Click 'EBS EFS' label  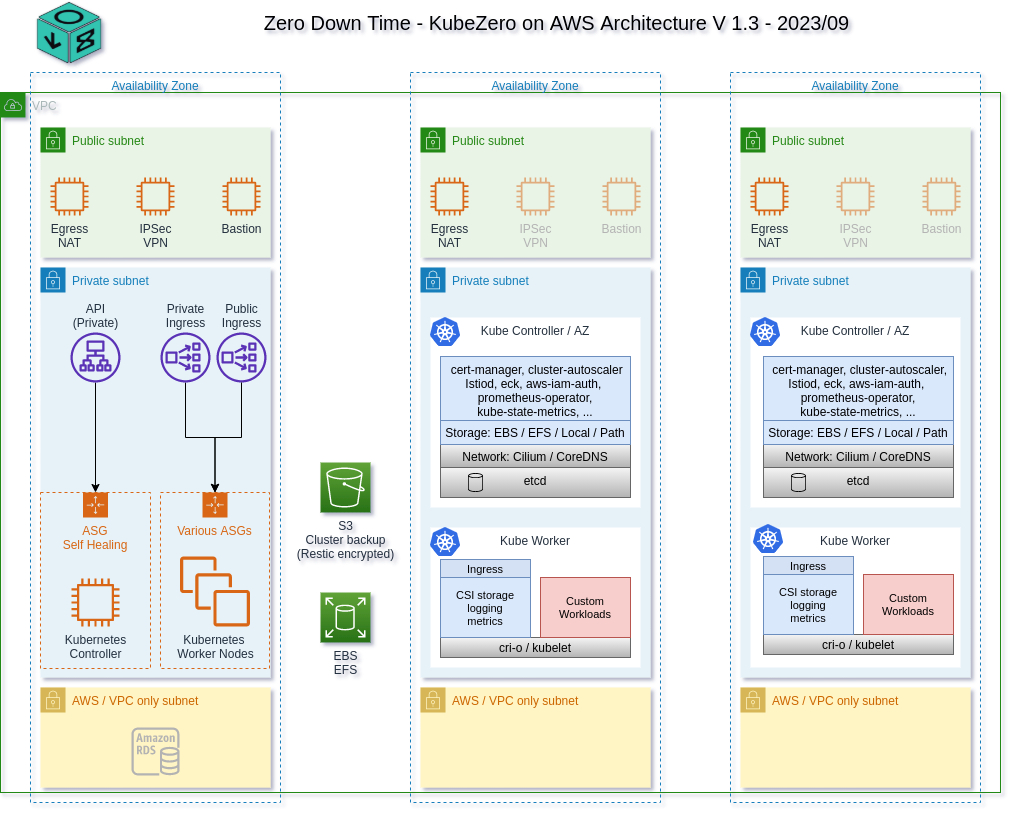pos(345,662)
